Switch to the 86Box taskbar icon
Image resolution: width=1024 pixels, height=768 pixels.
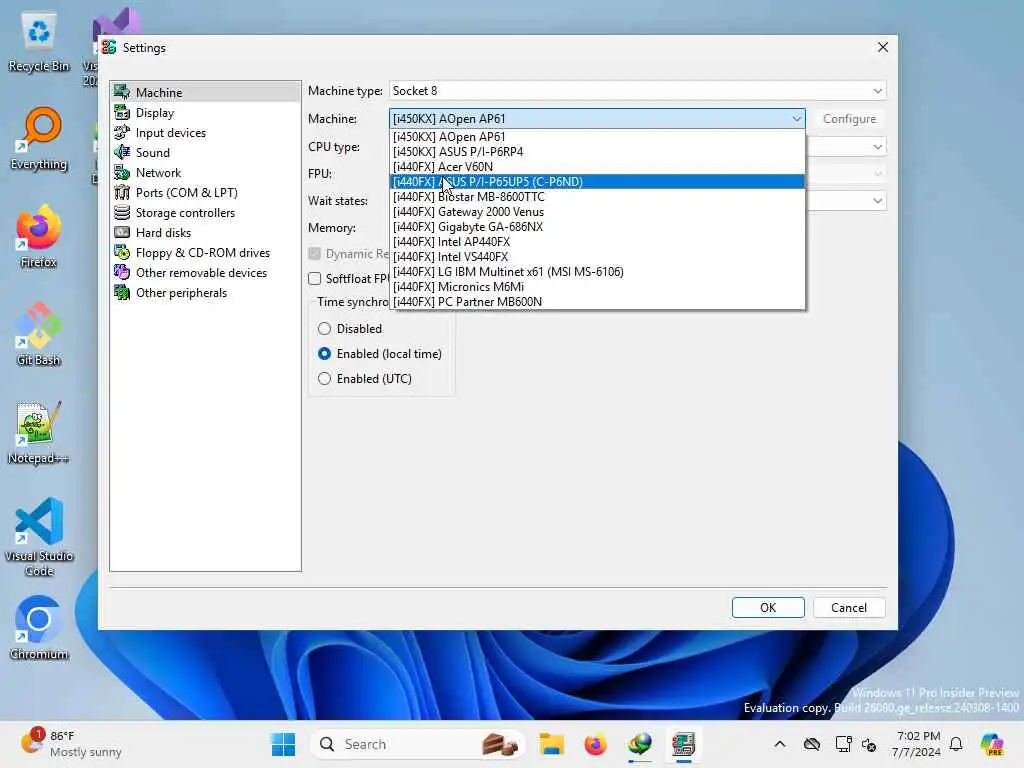684,744
